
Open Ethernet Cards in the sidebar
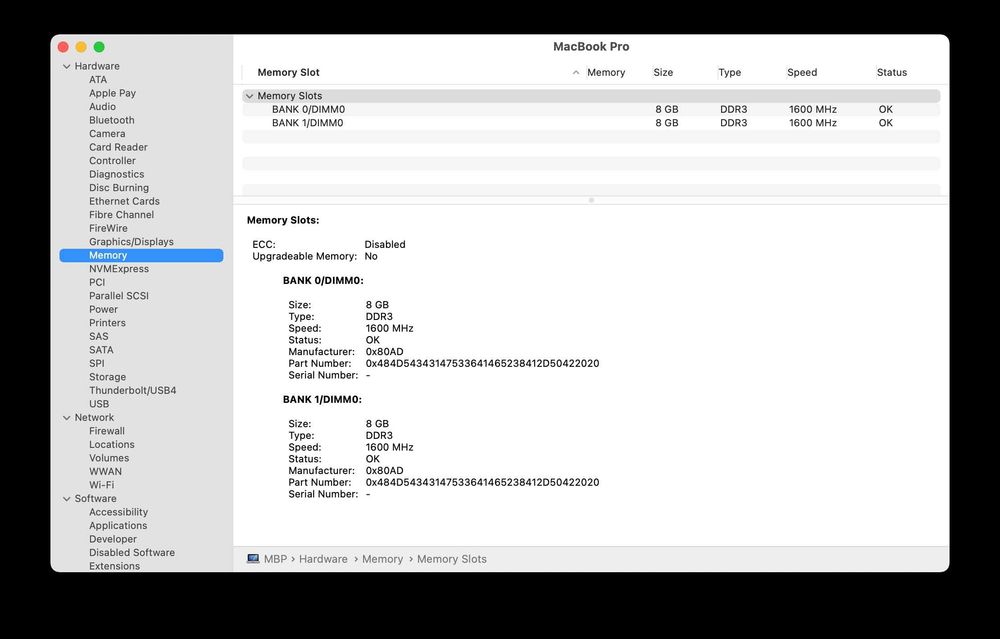pyautogui.click(x=124, y=201)
